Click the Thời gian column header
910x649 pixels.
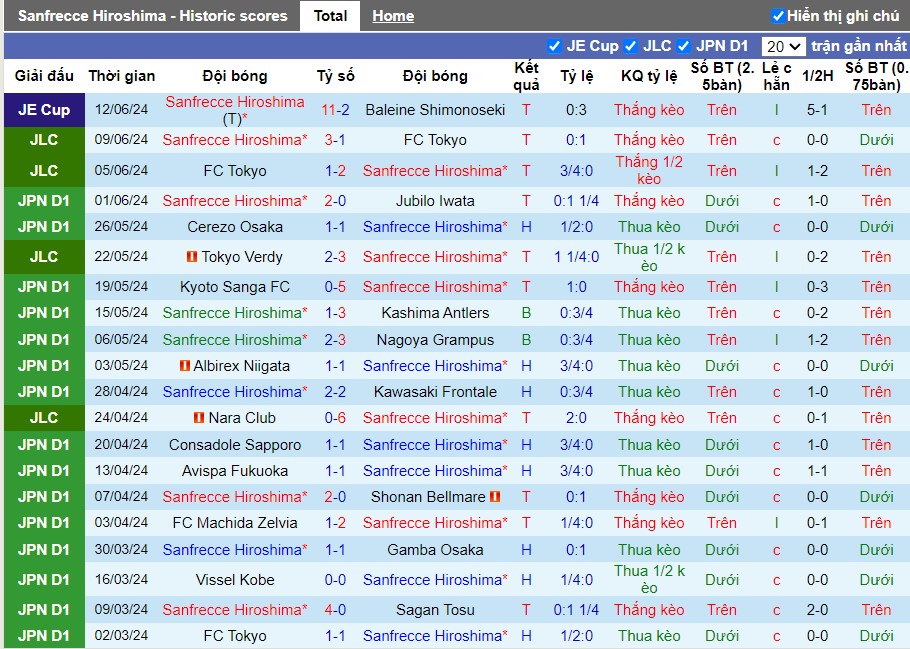click(122, 75)
